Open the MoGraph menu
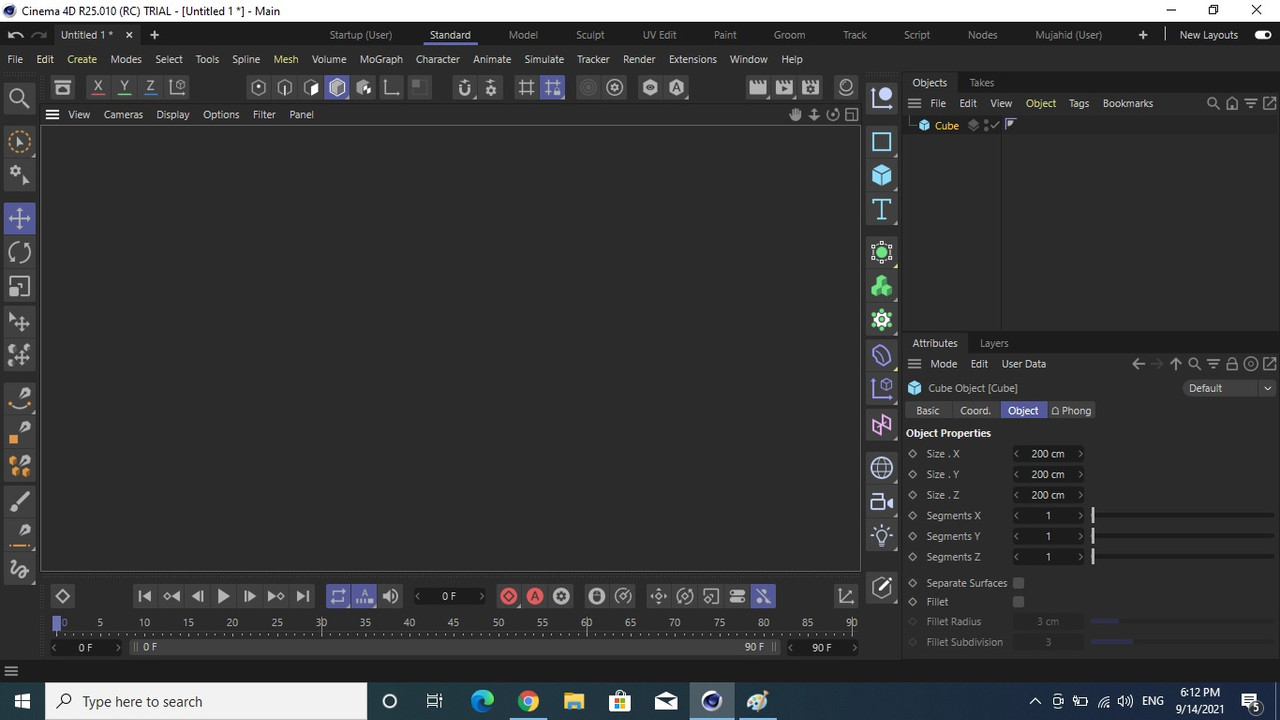The height and width of the screenshot is (720, 1280). point(381,59)
